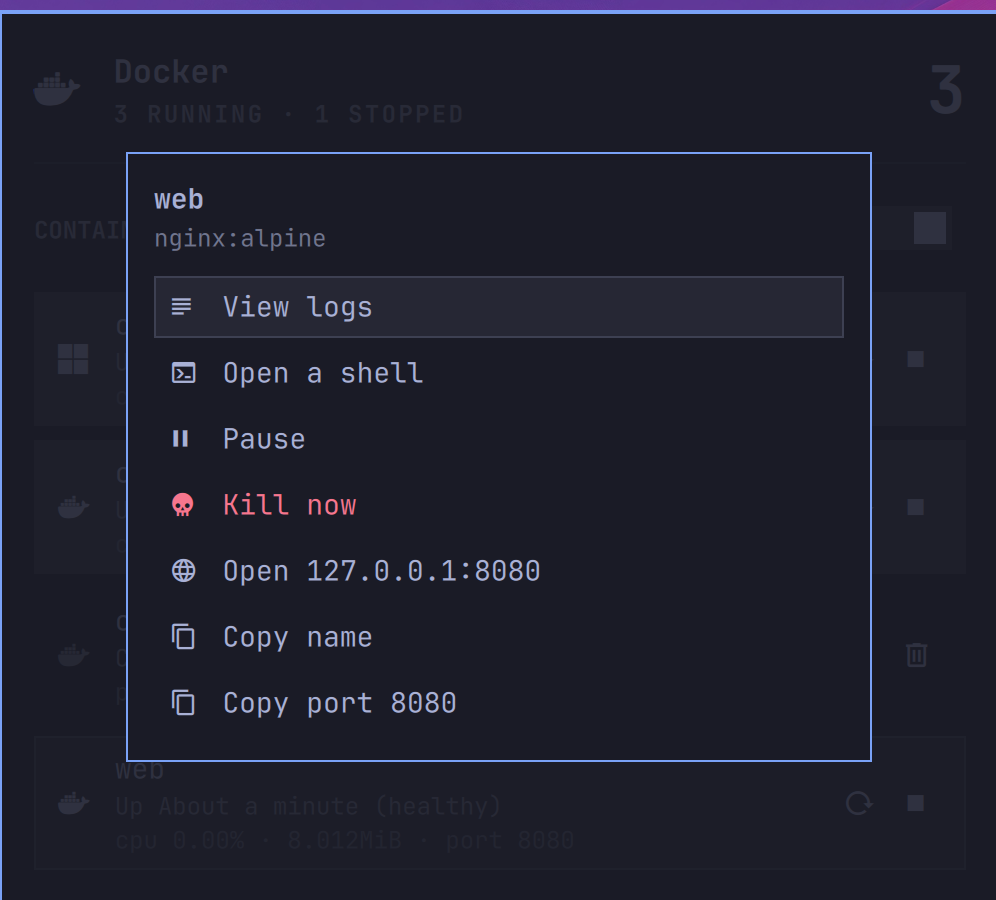This screenshot has width=996, height=900.
Task: Click the bold "web" popup title
Action: [178, 199]
